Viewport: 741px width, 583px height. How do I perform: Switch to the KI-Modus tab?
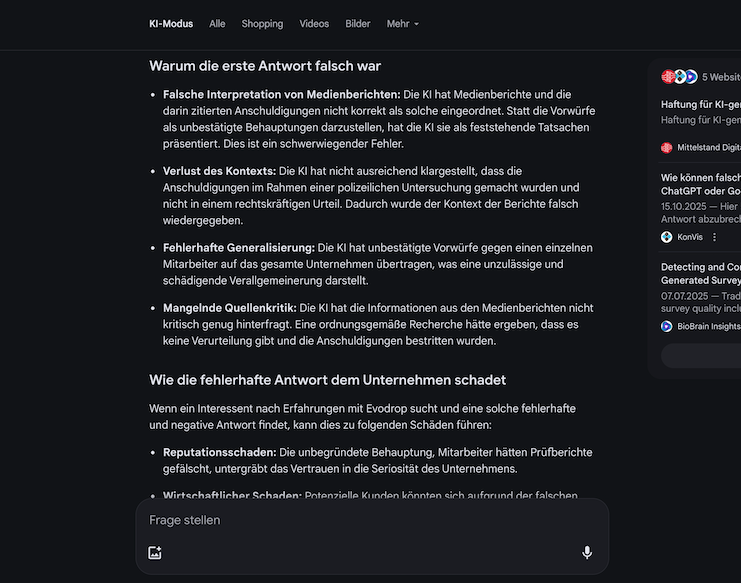point(171,24)
